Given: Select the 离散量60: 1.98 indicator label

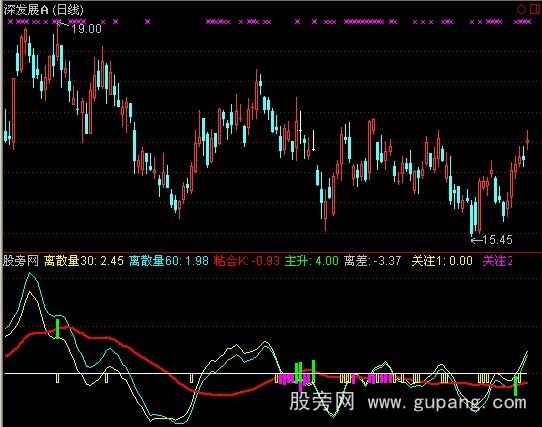Looking at the screenshot, I should point(169,261).
